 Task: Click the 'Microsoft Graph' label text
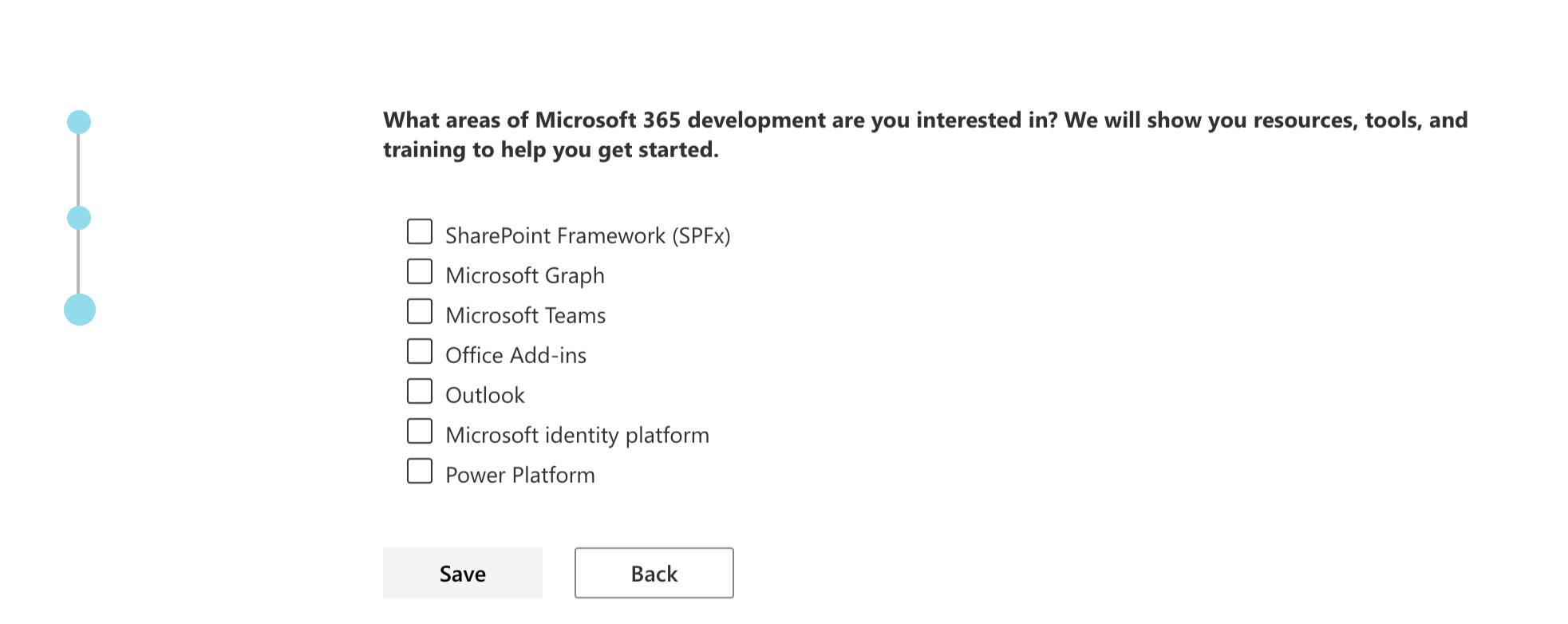pyautogui.click(x=525, y=276)
